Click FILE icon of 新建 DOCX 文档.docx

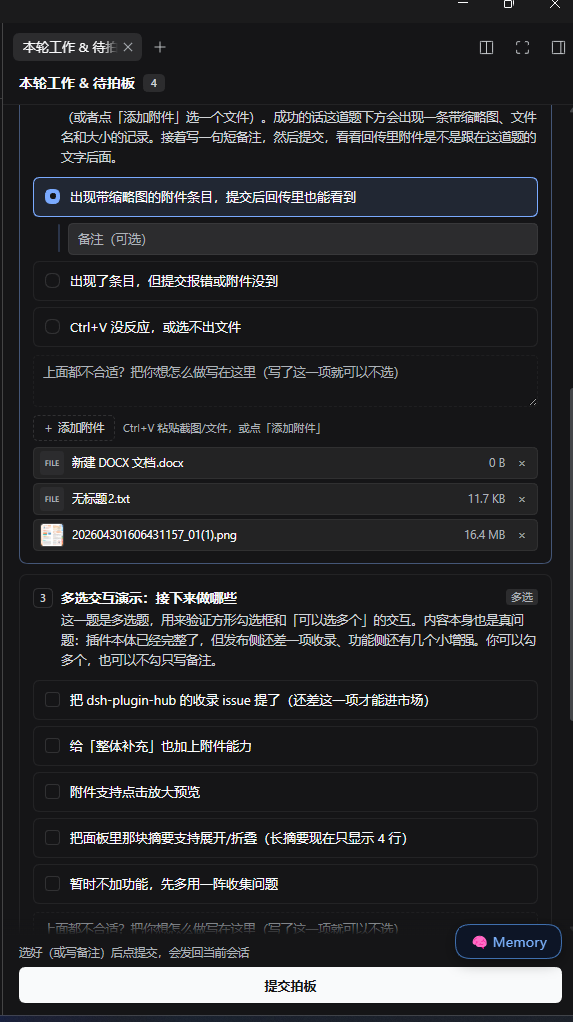coord(52,463)
